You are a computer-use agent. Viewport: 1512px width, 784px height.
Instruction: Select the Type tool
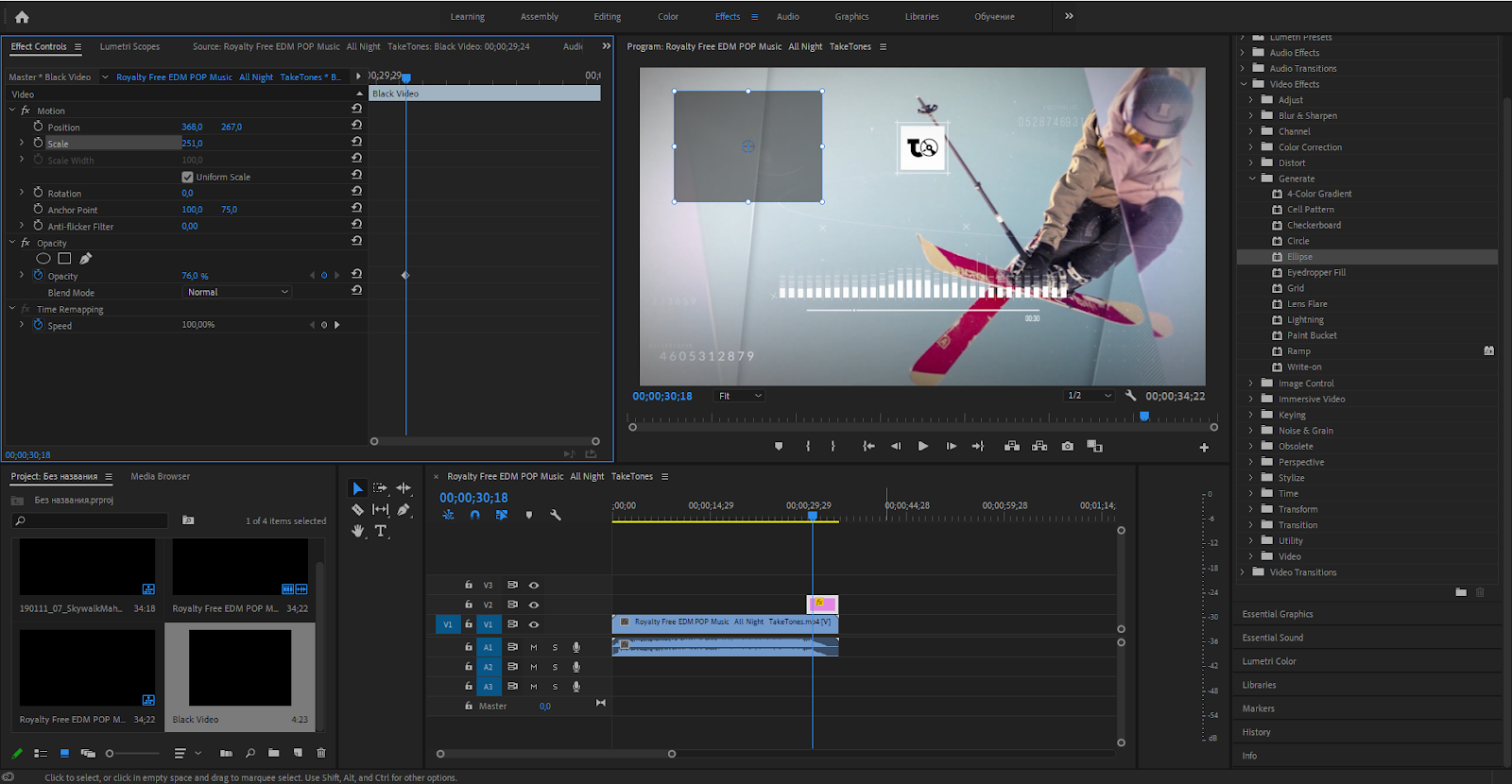[x=381, y=531]
